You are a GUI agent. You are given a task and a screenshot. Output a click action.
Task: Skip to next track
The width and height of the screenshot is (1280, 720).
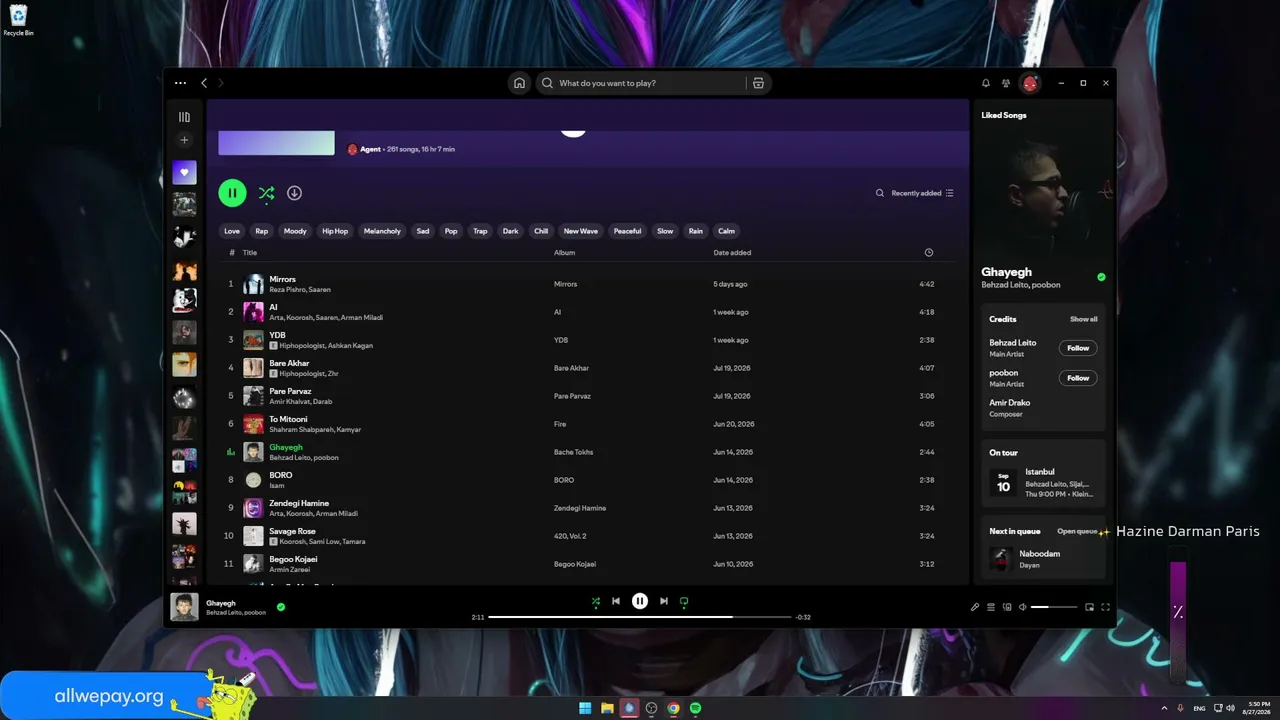point(663,601)
